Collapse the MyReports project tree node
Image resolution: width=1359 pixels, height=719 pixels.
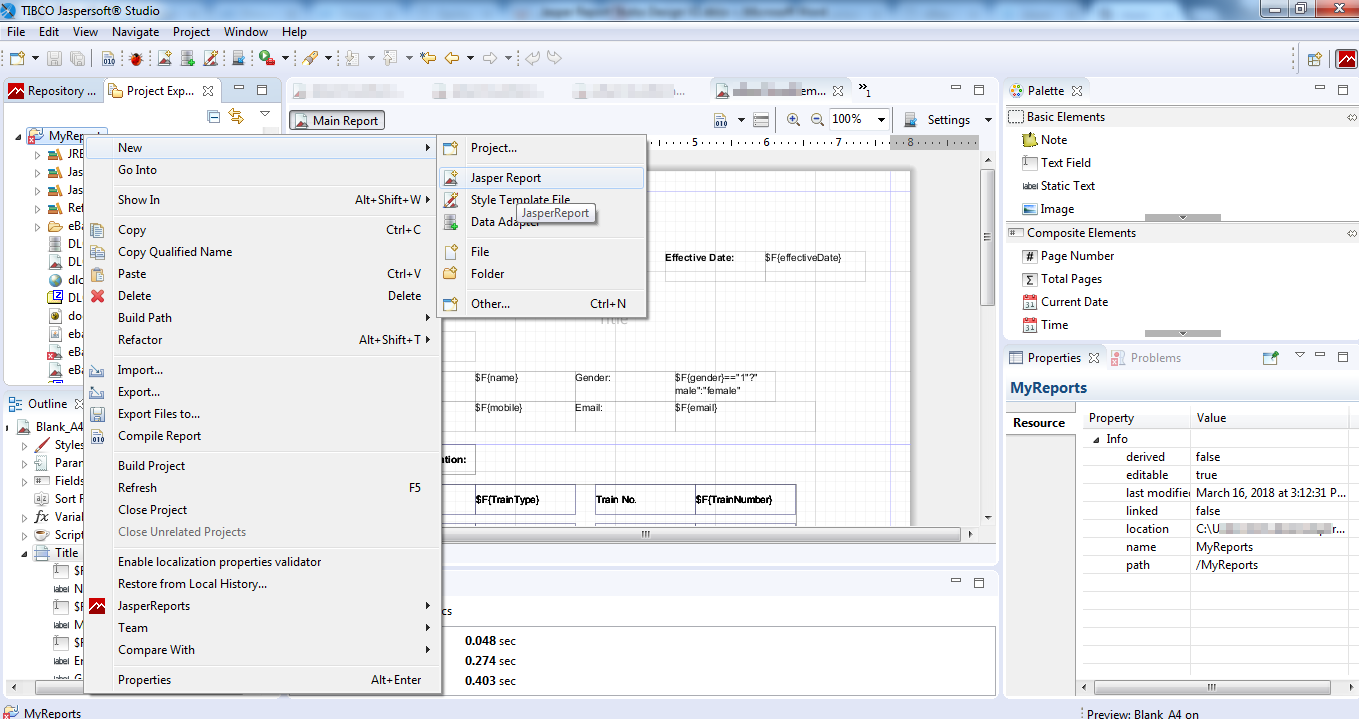click(x=20, y=136)
